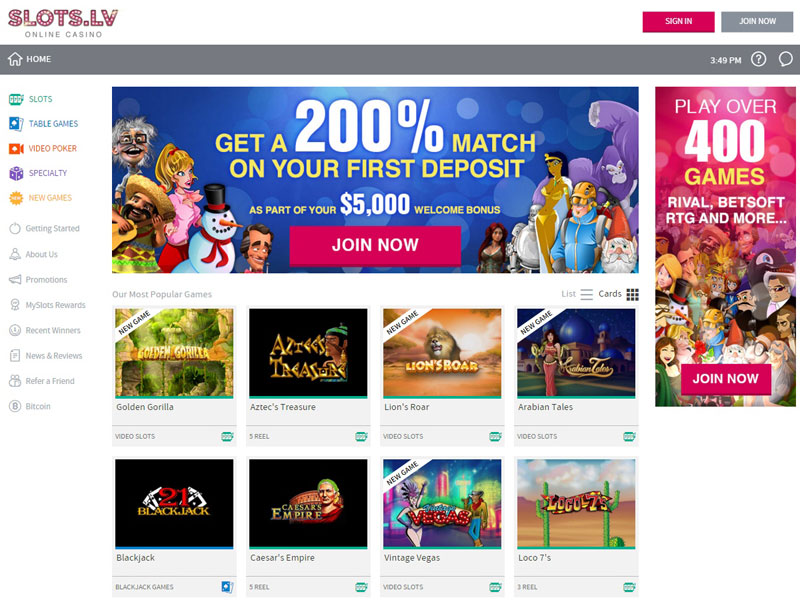Screen dimensions: 800x600
Task: Open Recent Winners link
Action: 53,331
